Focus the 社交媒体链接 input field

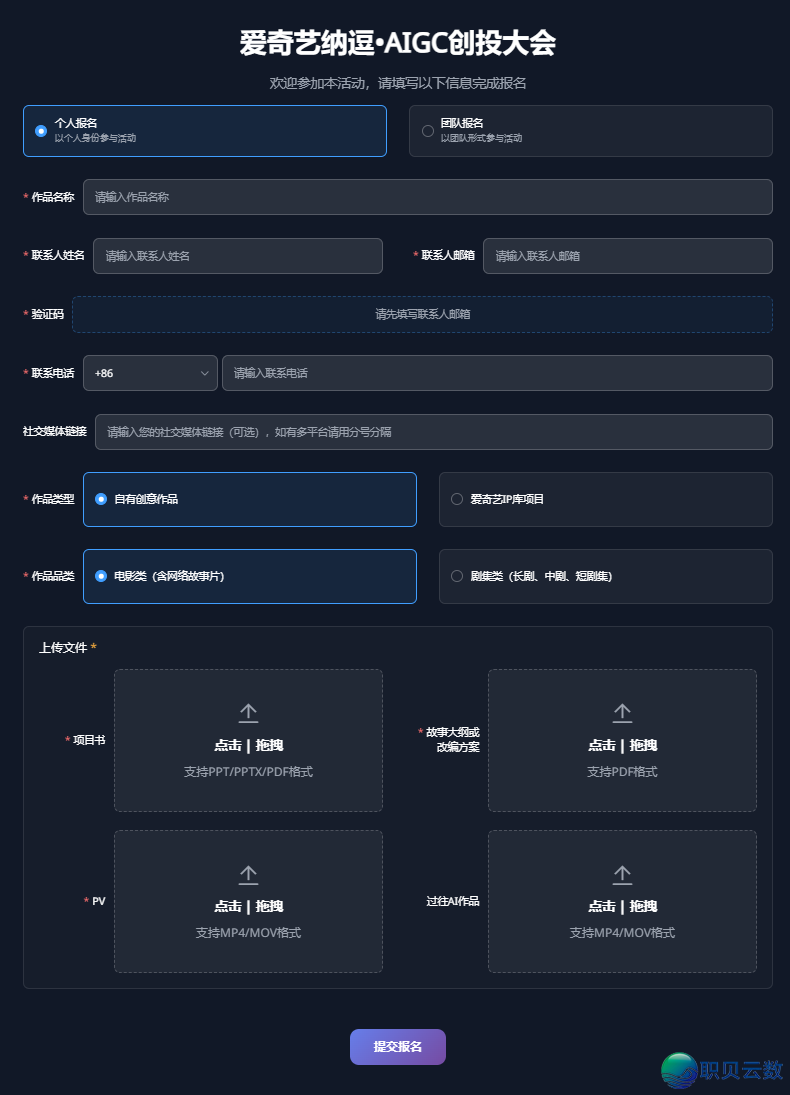[433, 432]
